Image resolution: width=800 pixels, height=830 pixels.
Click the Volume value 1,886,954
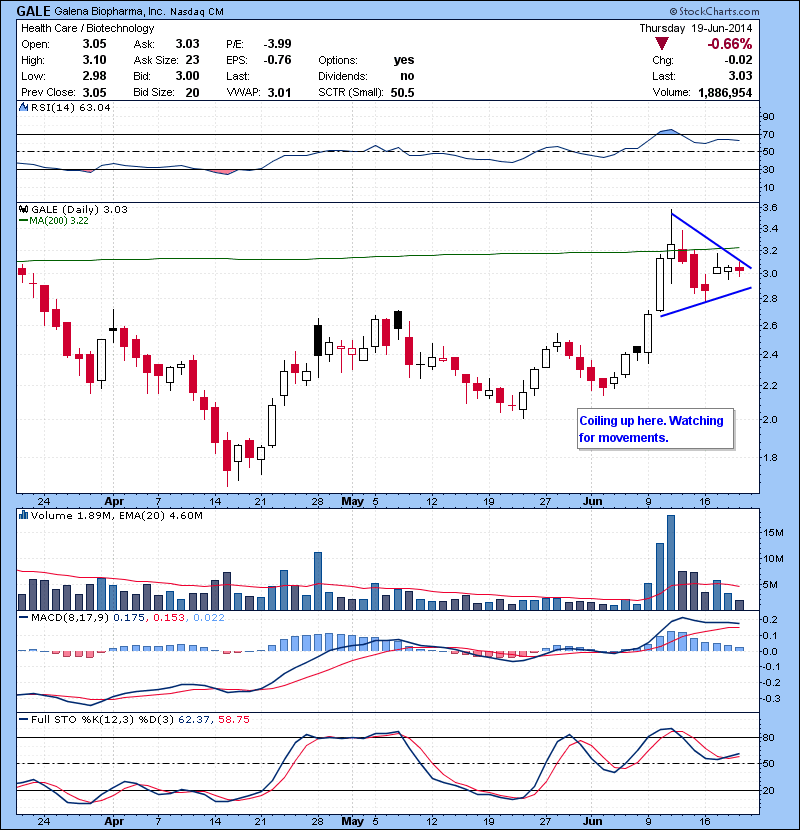(x=725, y=93)
